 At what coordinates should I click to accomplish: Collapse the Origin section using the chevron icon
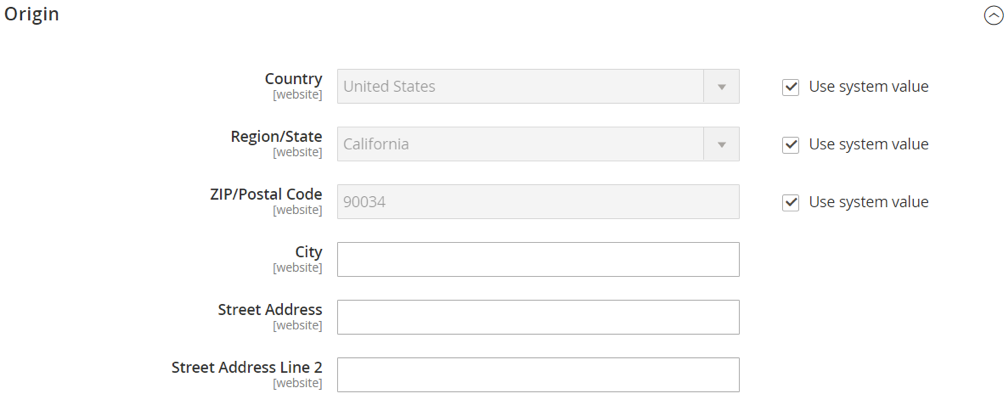993,16
